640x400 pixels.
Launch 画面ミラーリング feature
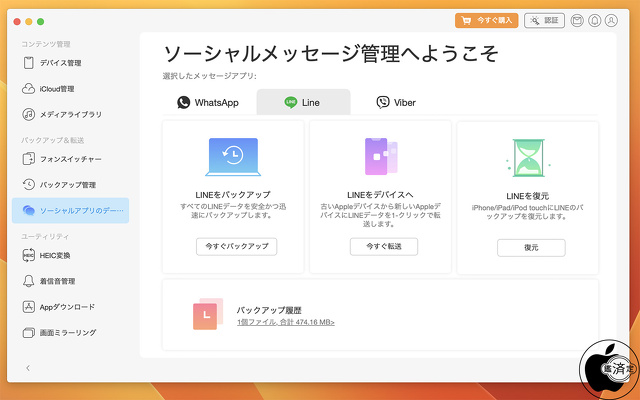pos(67,332)
